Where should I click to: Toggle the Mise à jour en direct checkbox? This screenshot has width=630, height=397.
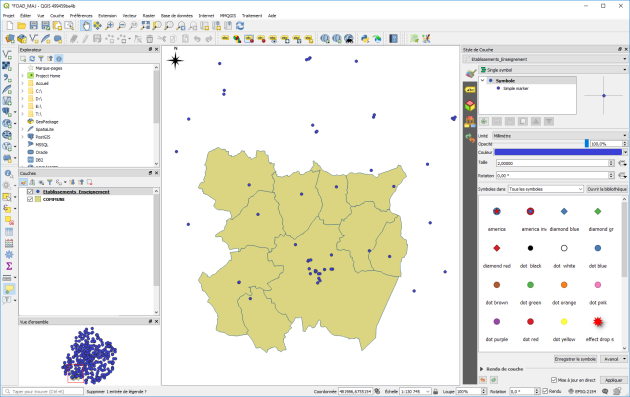pos(554,380)
